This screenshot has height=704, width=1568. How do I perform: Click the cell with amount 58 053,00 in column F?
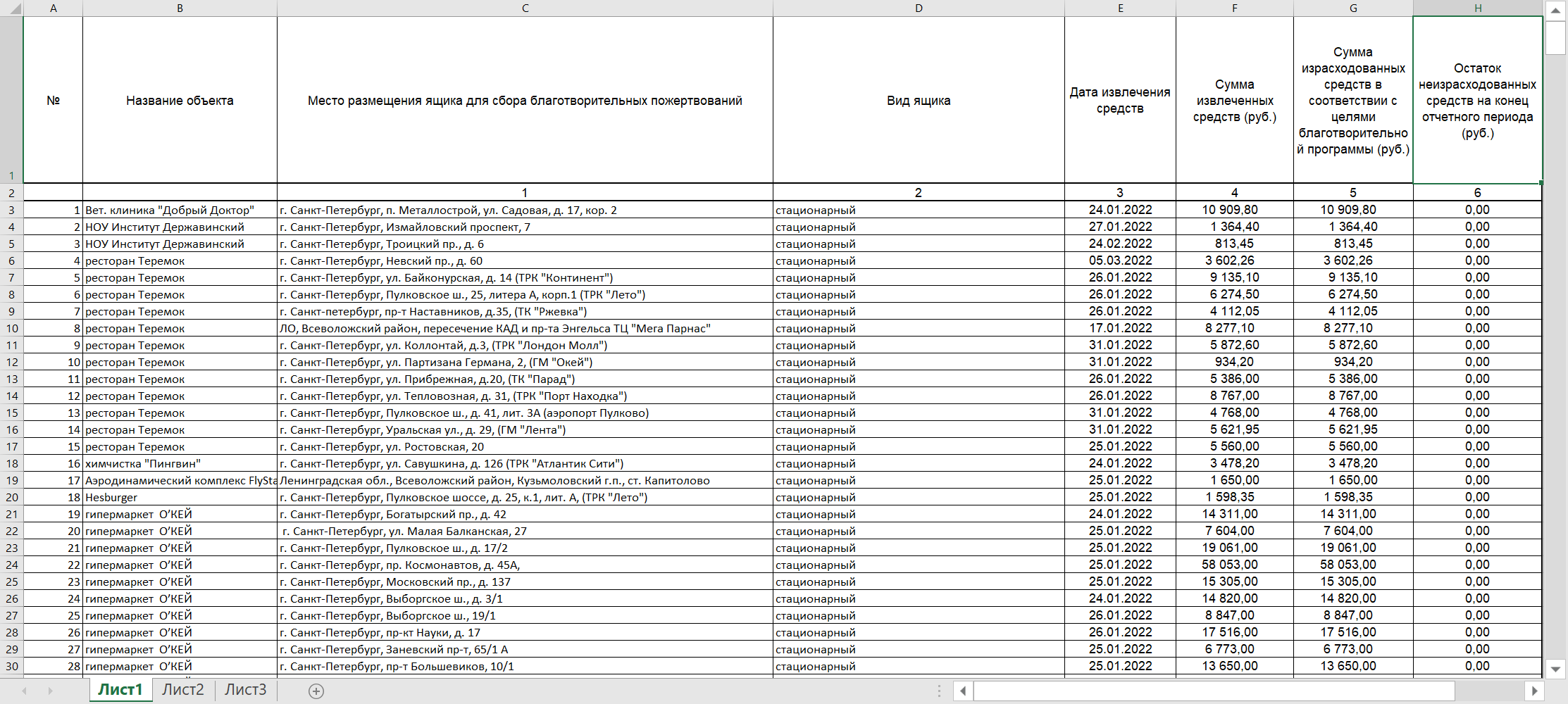pos(1234,565)
